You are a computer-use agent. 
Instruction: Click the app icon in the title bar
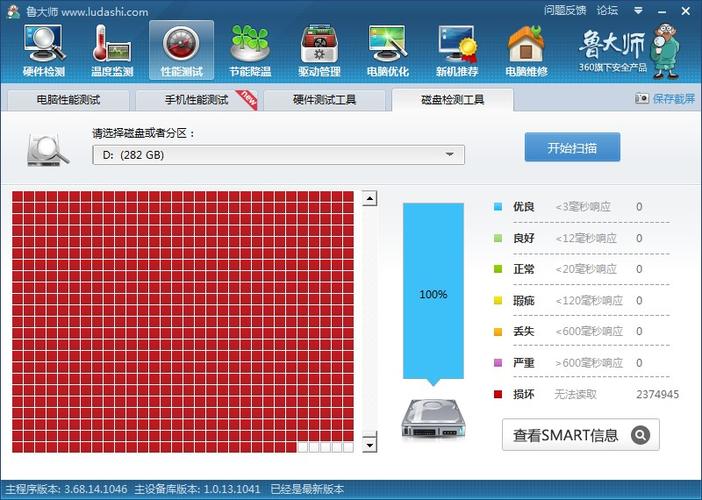click(13, 11)
